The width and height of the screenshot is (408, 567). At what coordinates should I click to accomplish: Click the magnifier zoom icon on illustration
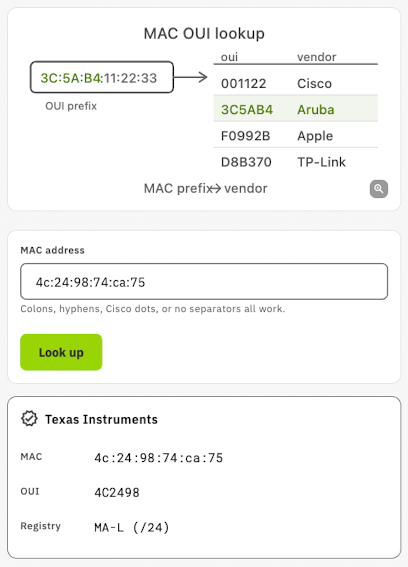(379, 189)
